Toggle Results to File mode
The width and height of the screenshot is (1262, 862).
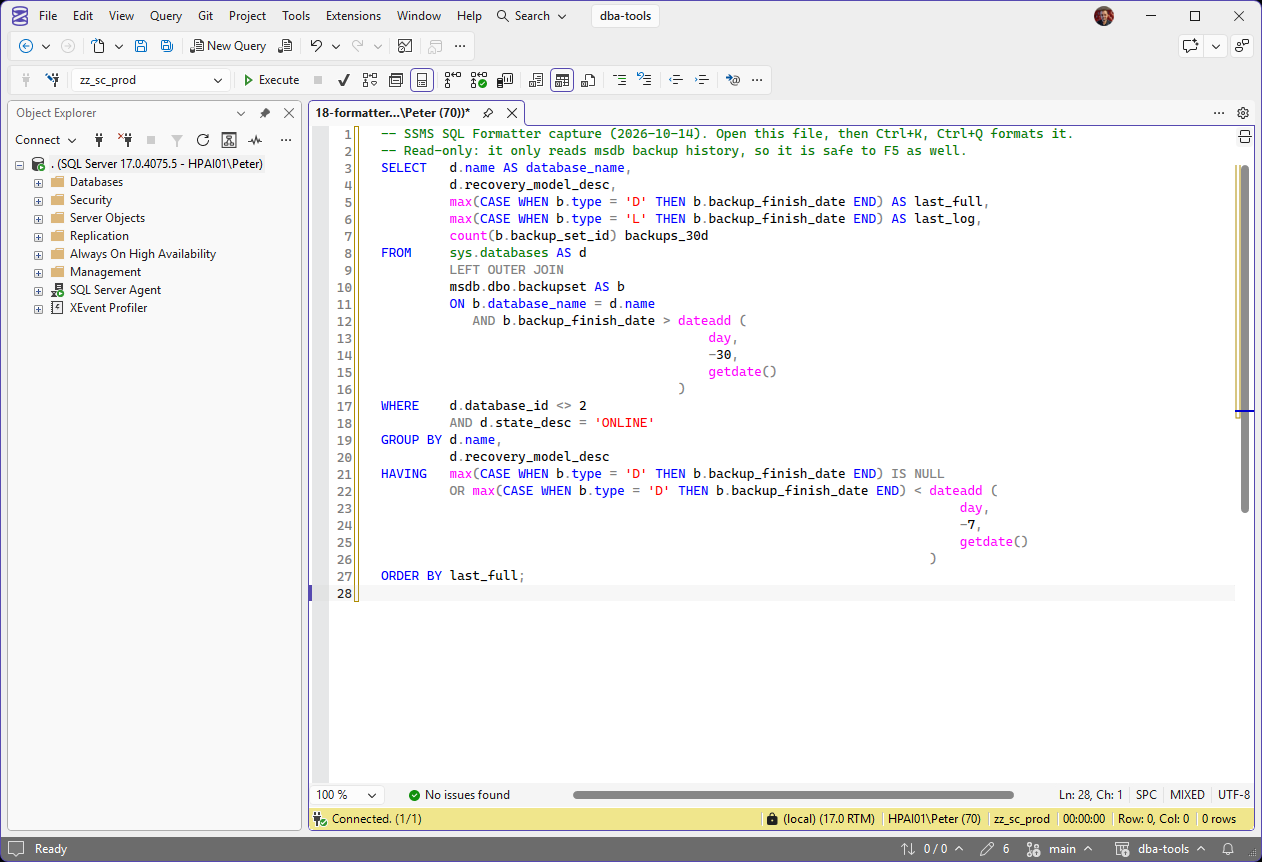588,80
